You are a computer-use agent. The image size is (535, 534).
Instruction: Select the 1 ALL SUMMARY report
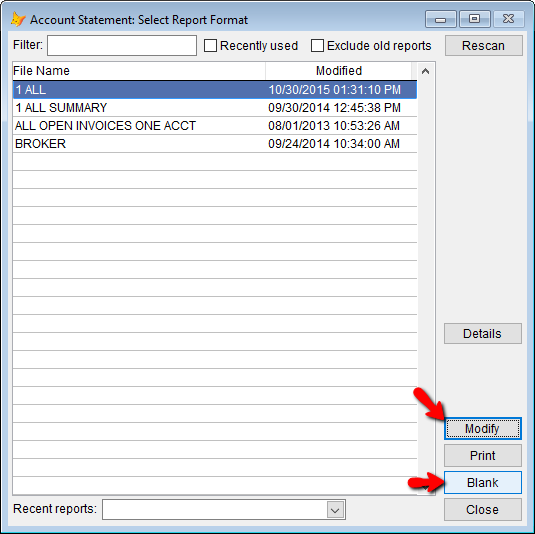tap(215, 108)
